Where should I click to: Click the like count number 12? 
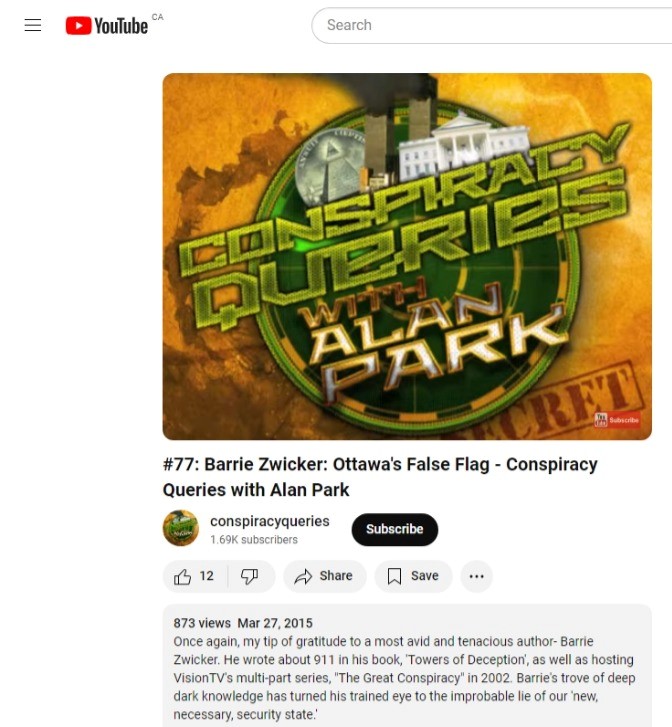[206, 576]
